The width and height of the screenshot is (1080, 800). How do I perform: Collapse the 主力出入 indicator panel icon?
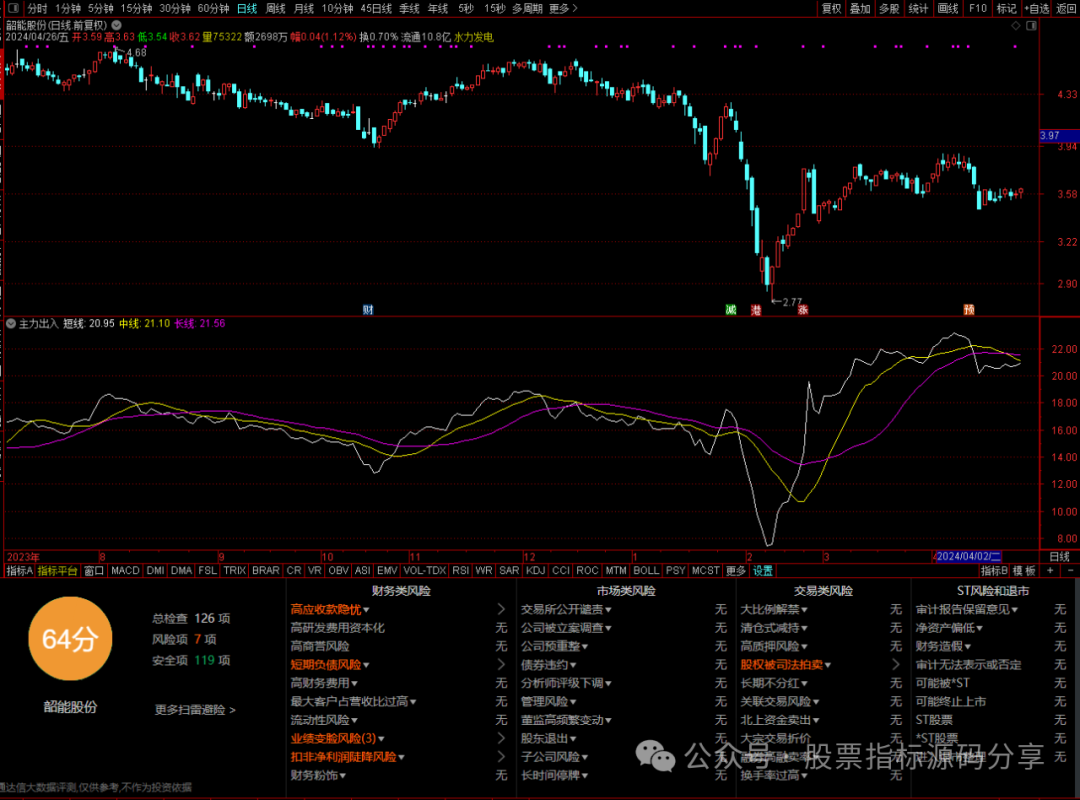pyautogui.click(x=11, y=323)
